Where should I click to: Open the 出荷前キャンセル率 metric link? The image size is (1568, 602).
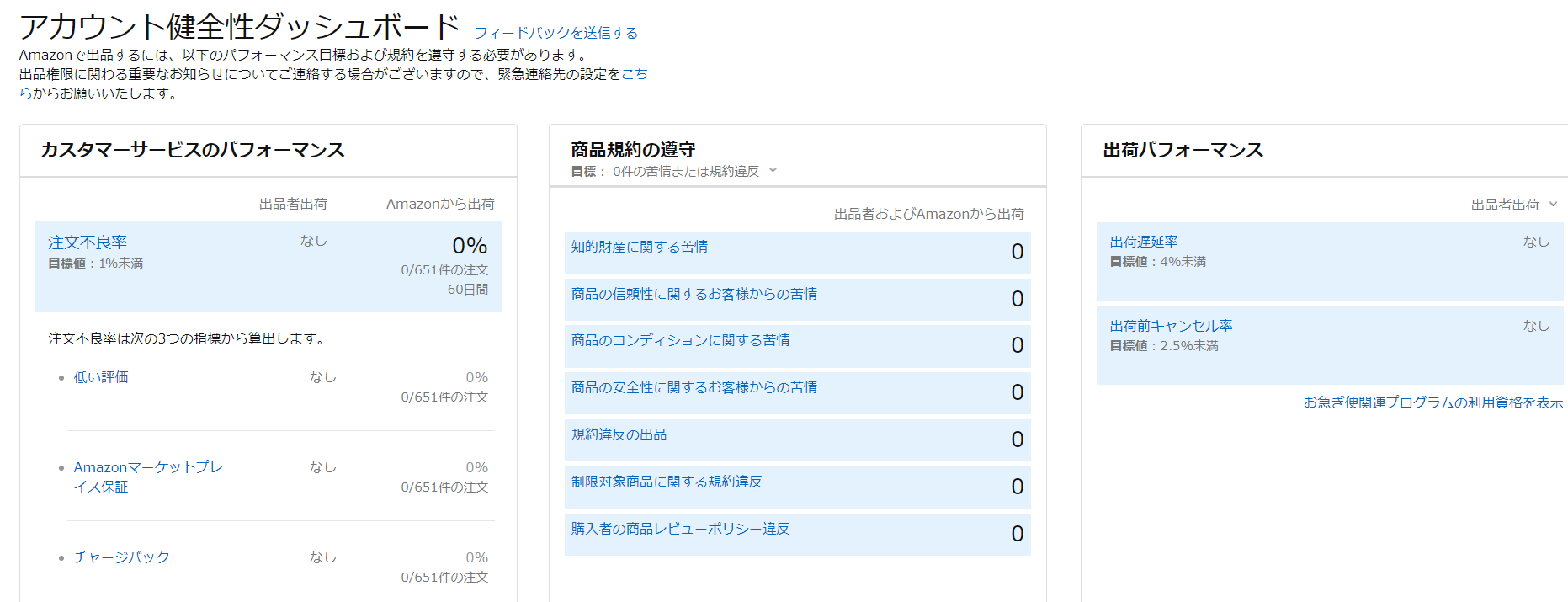click(x=1171, y=326)
